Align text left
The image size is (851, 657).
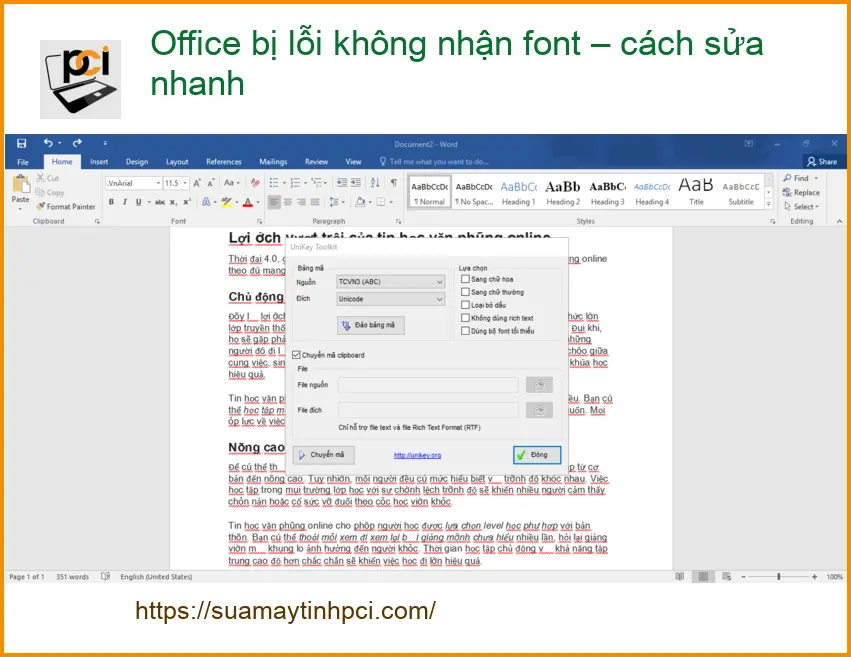pyautogui.click(x=275, y=202)
